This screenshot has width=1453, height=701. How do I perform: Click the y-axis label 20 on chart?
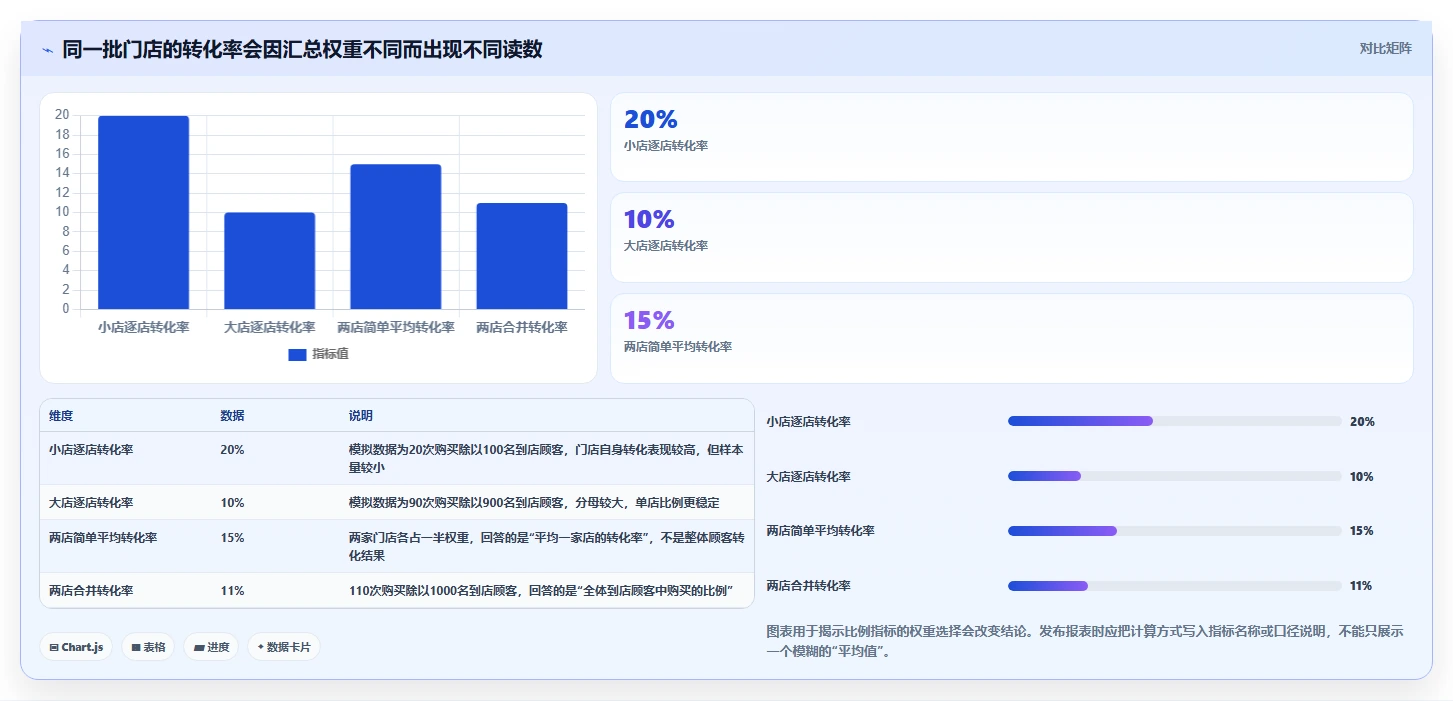point(62,115)
